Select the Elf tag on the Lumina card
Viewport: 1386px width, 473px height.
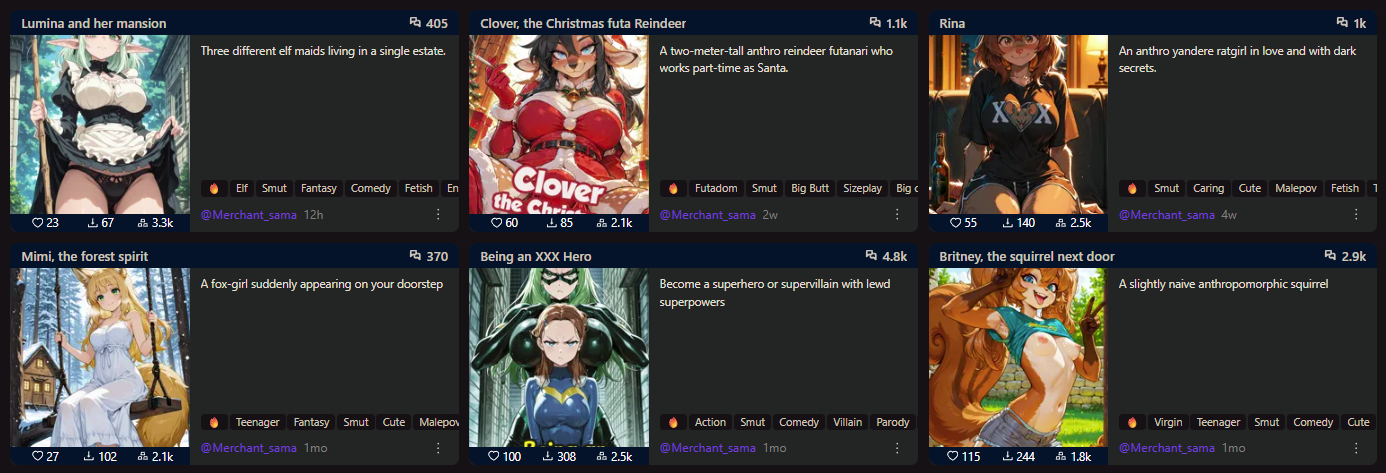[242, 188]
